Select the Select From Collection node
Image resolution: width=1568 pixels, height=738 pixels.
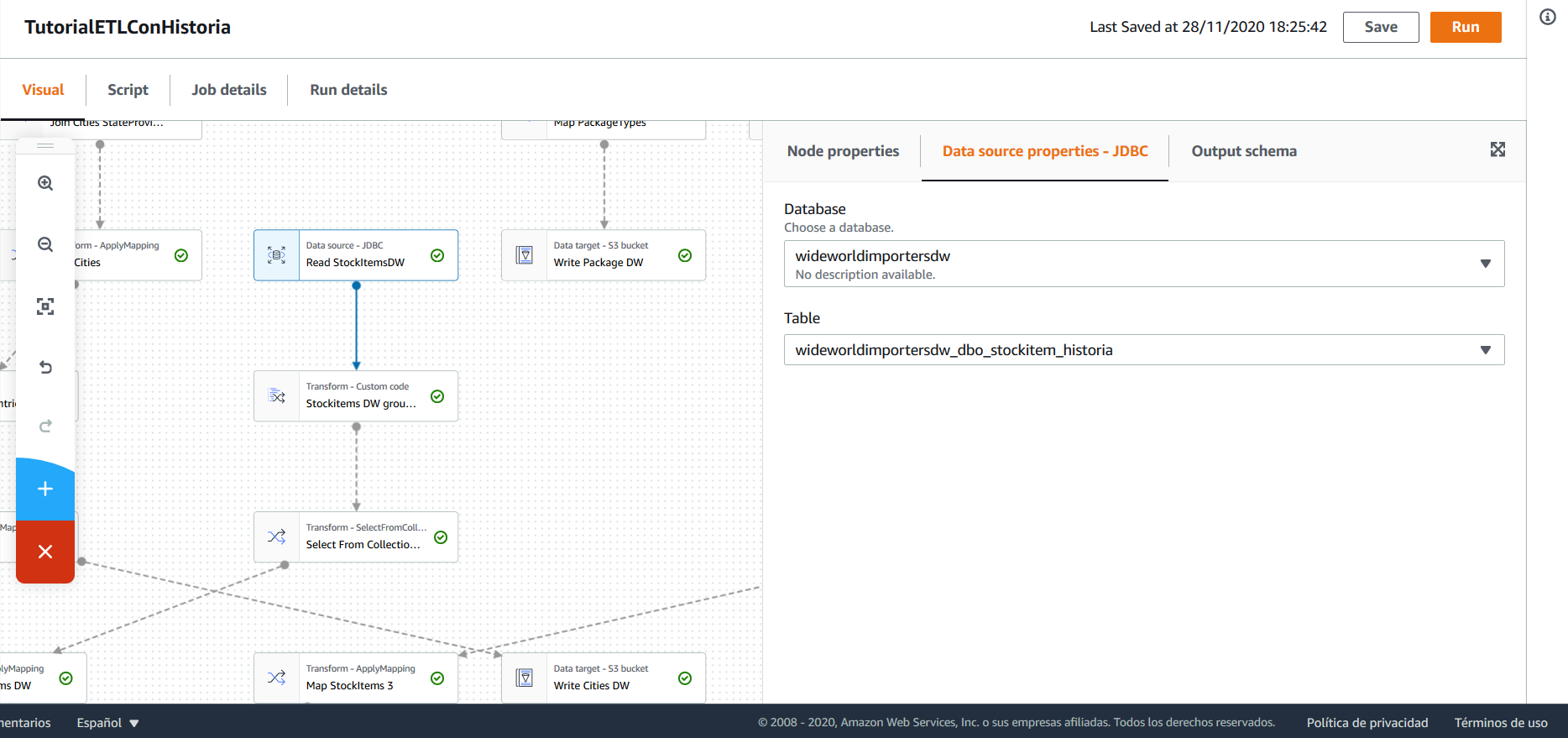pos(356,537)
